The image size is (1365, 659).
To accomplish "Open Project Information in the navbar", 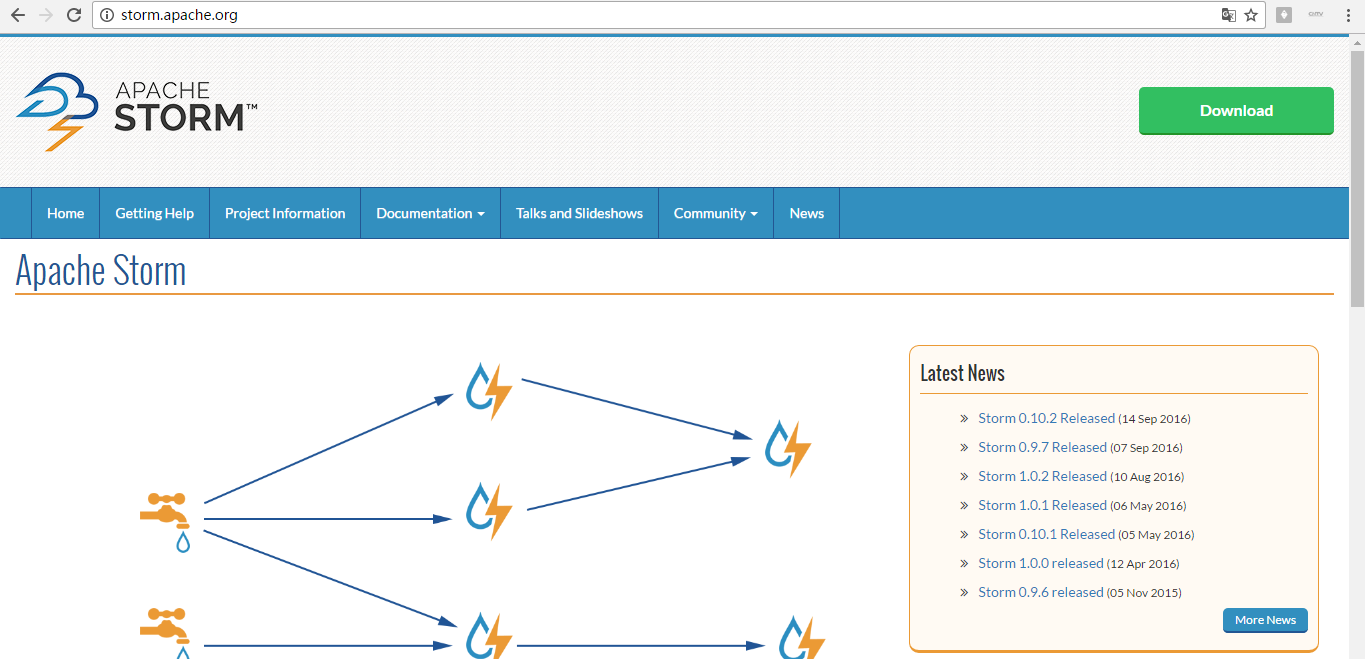I will pyautogui.click(x=285, y=213).
